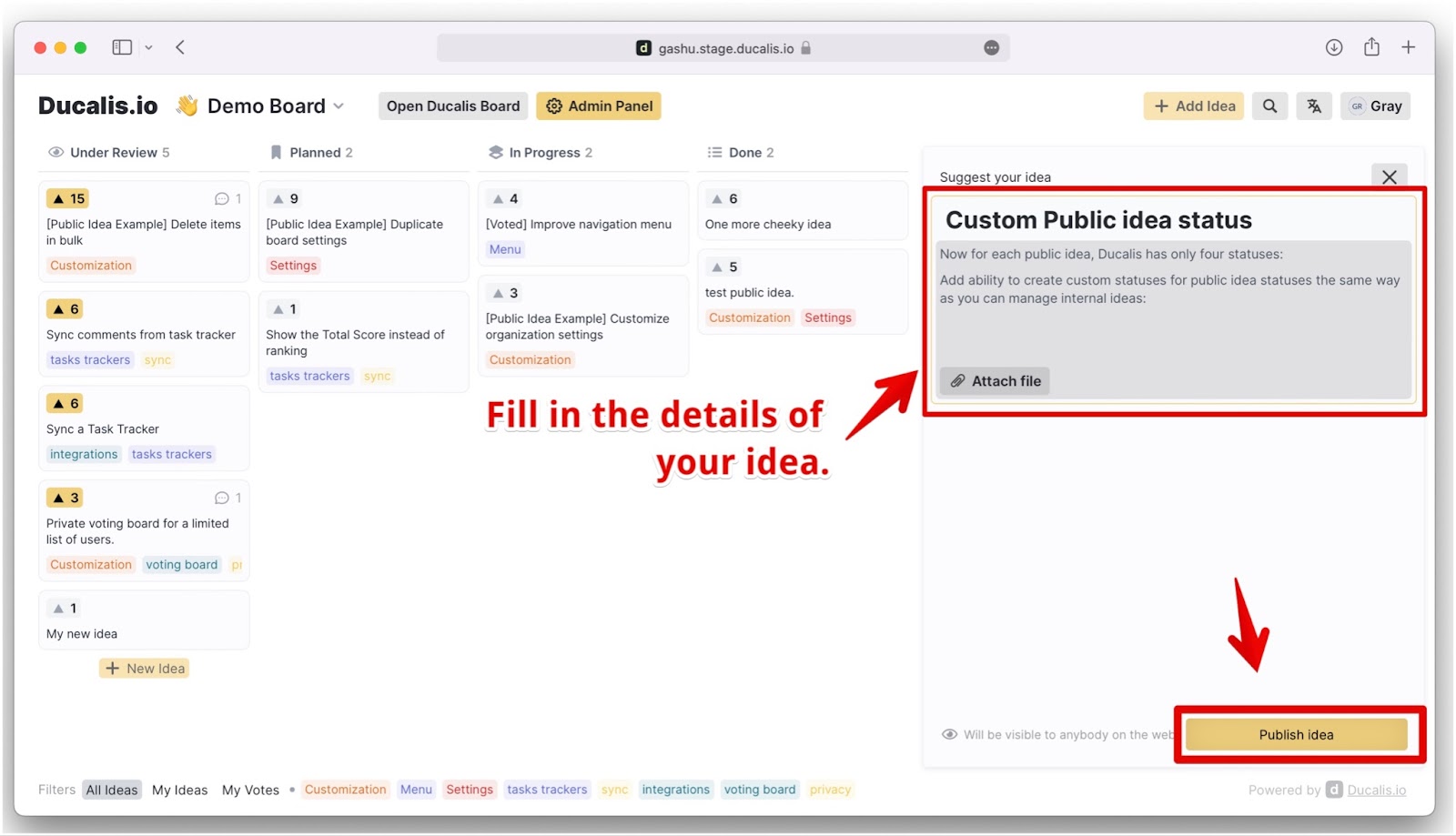Open the language translation icon
Viewport: 1456px width, 836px height.
[1314, 106]
